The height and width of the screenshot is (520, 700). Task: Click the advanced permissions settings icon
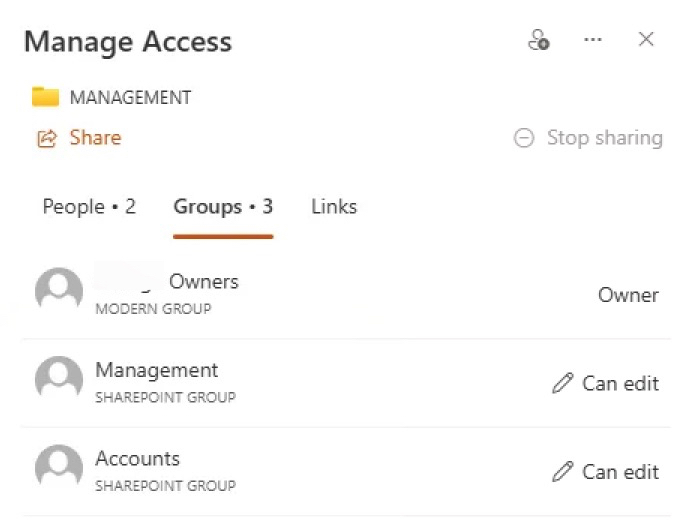coord(538,41)
